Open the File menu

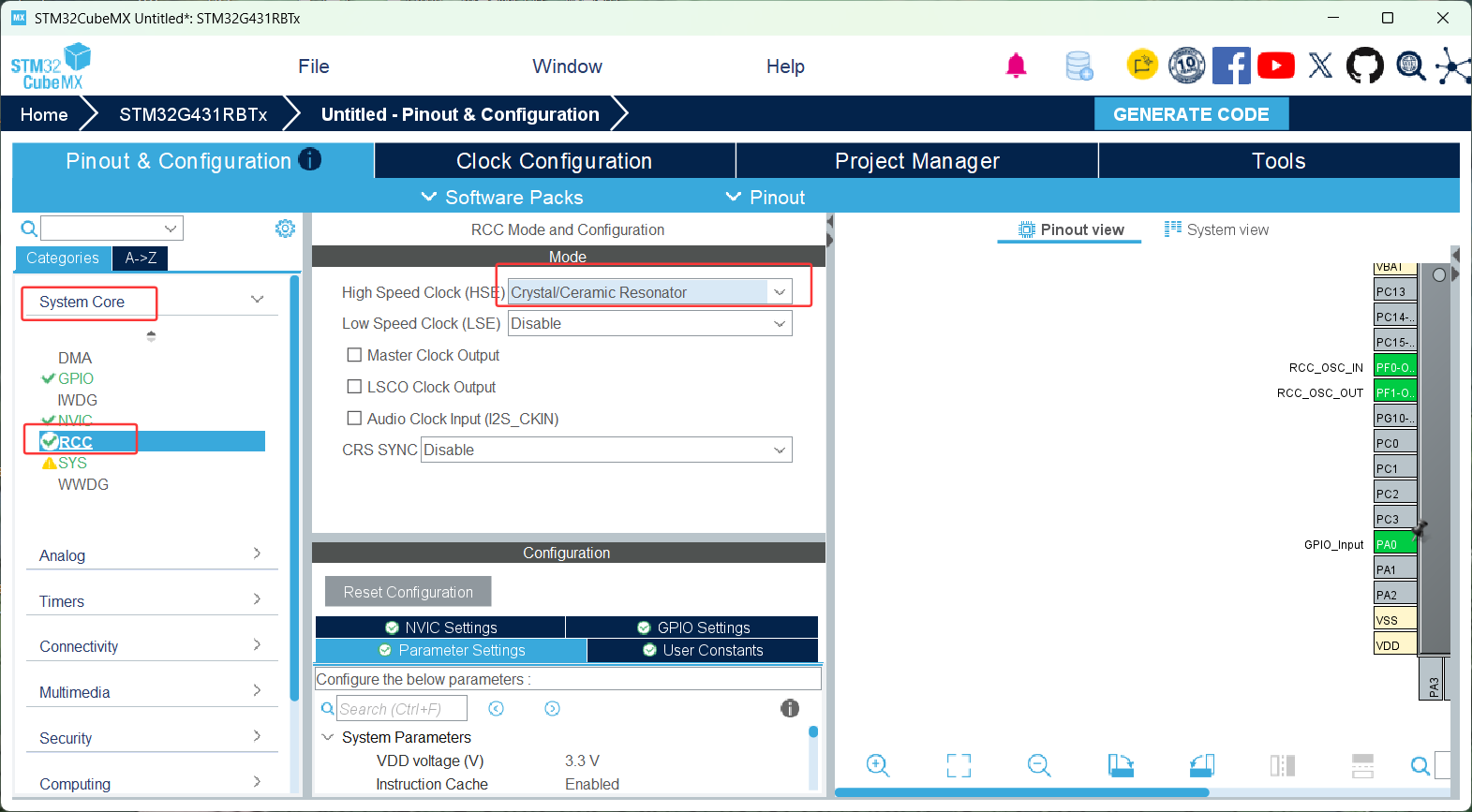pos(314,66)
